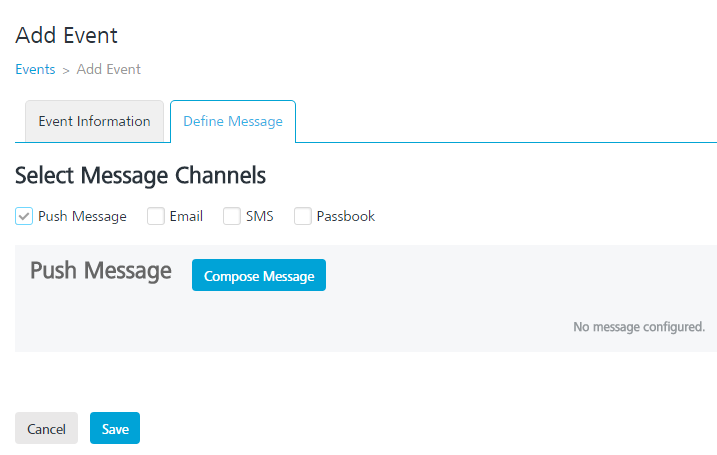The height and width of the screenshot is (455, 717).
Task: Switch to the Event Information tab
Action: coord(94,121)
